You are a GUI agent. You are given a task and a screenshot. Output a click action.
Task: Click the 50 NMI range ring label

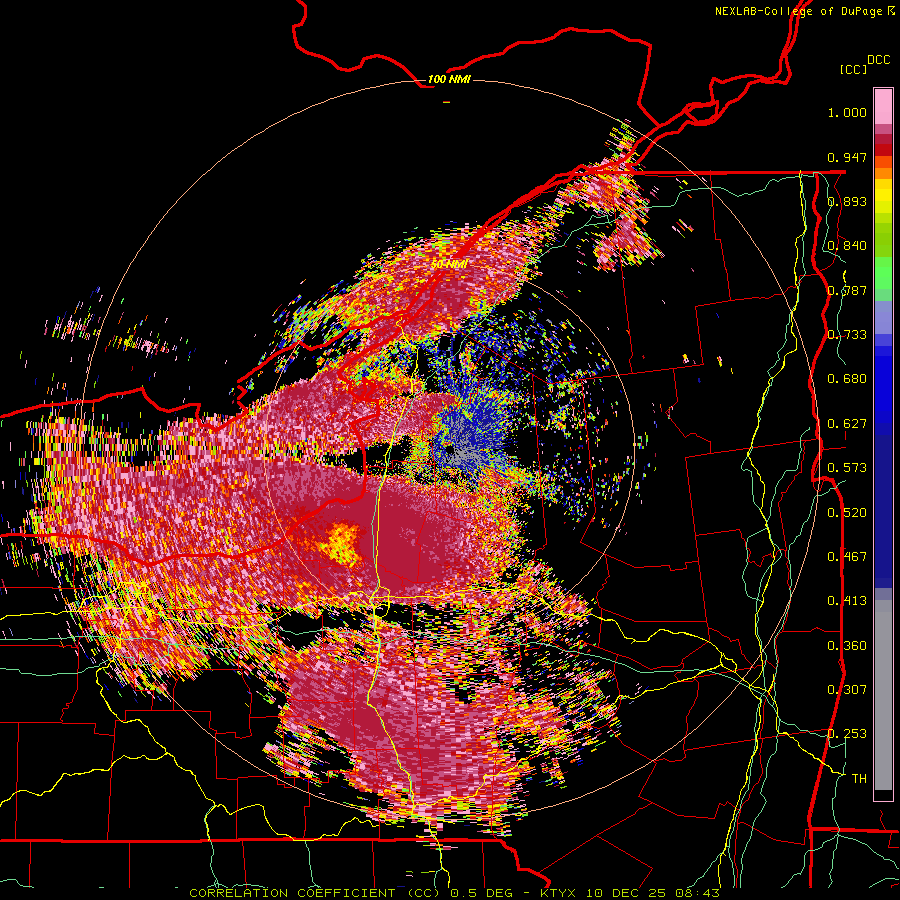(449, 265)
